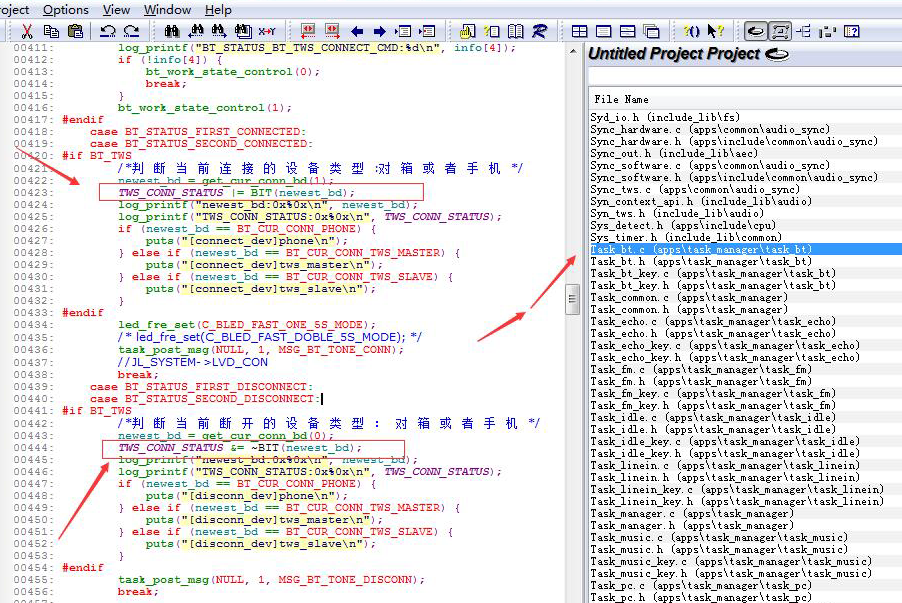
Task: Click the code editor scroll-up arrow
Action: 572,51
